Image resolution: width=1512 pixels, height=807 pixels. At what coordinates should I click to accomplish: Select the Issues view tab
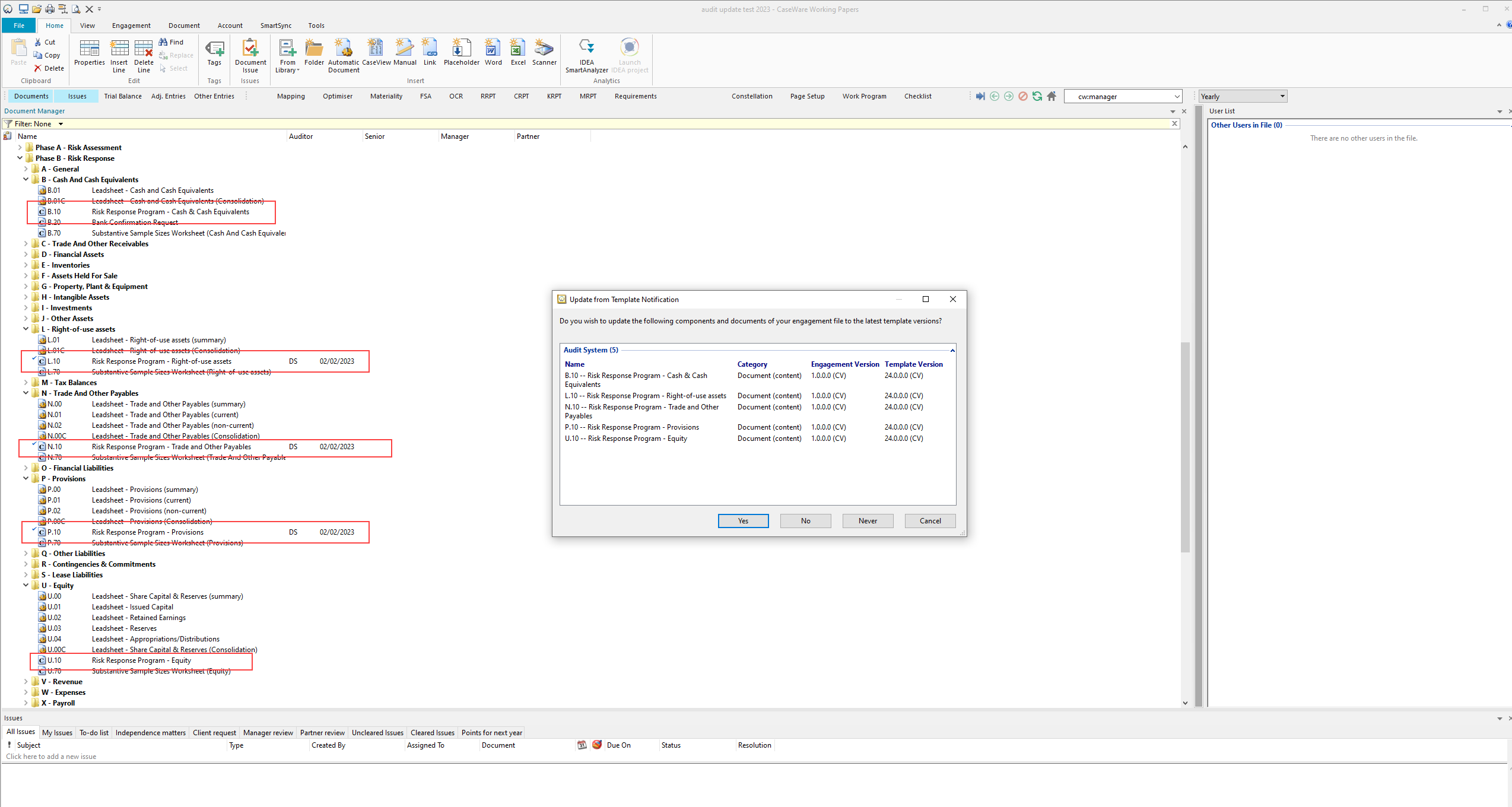click(x=77, y=96)
